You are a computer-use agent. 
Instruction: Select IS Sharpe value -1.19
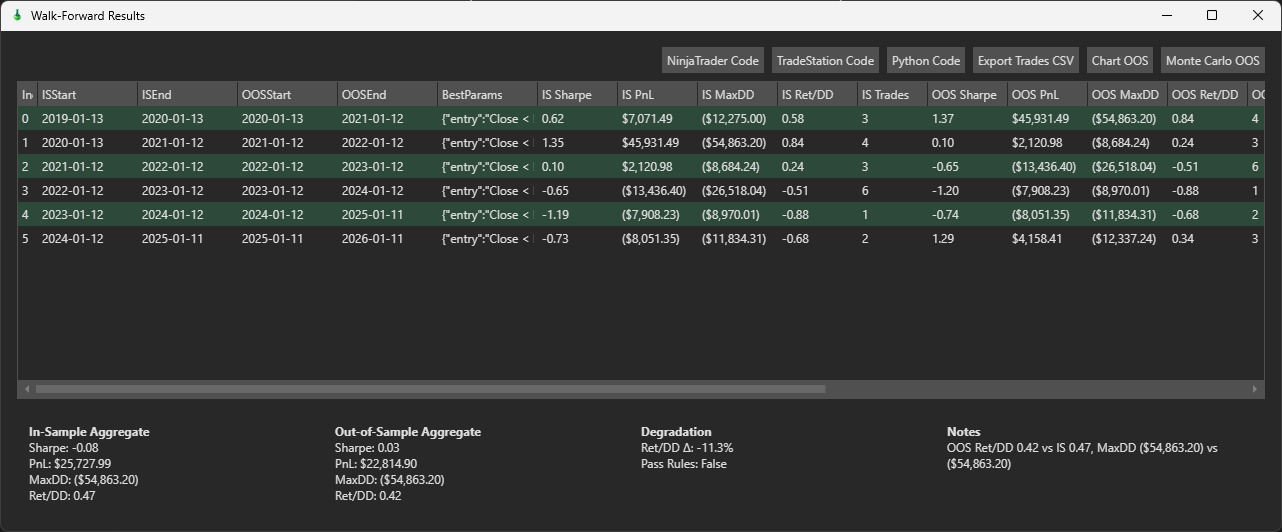coord(577,215)
